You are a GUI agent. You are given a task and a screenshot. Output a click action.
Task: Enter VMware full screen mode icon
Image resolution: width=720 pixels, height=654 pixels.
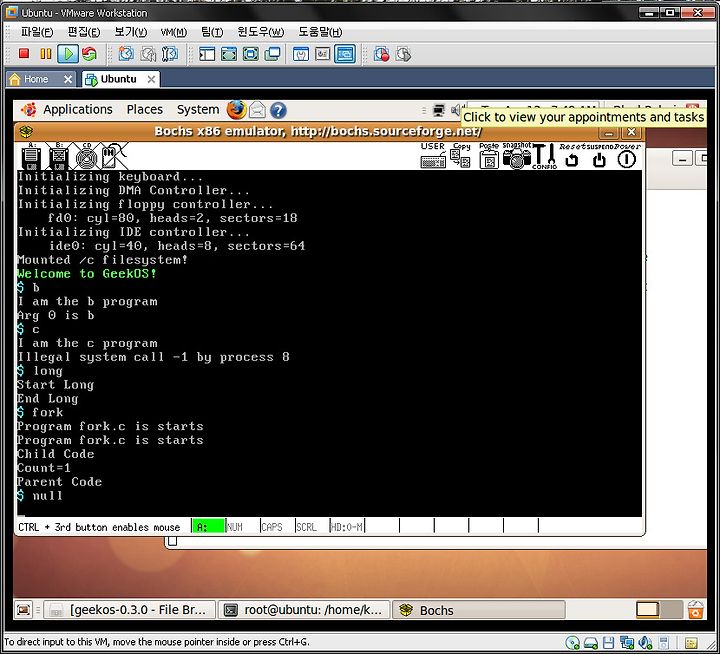250,54
